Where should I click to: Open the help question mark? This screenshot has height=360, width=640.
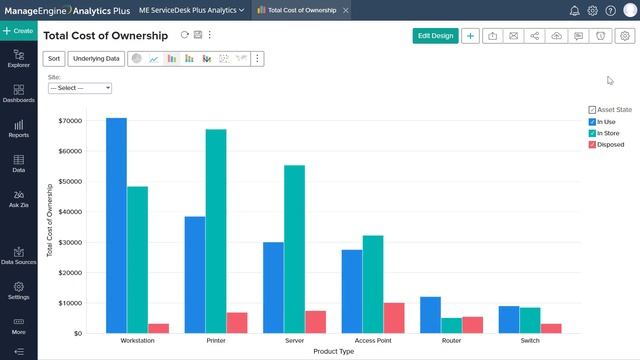coord(611,11)
